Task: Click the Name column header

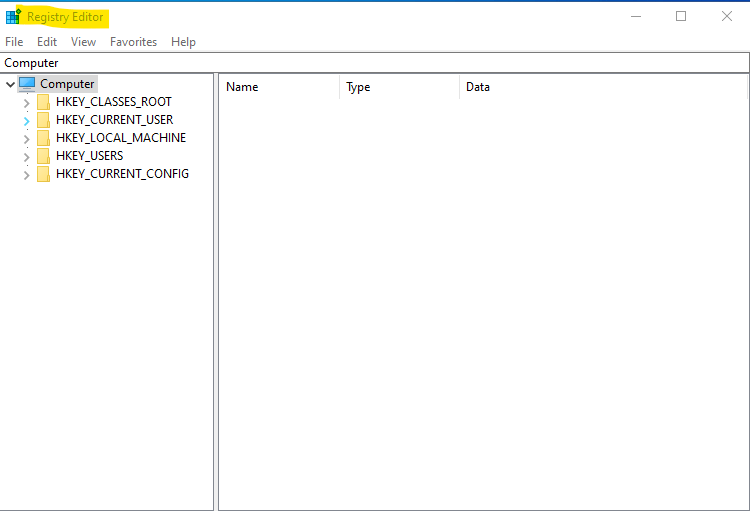Action: coord(278,87)
